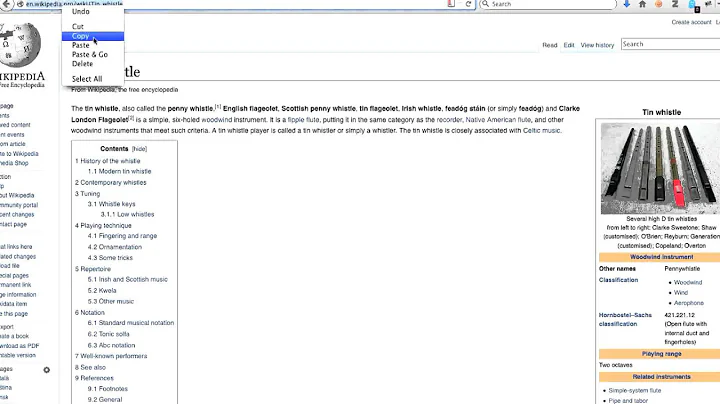Choose Paste in the context menu
Screen dimensions: 720x404
pos(93,45)
